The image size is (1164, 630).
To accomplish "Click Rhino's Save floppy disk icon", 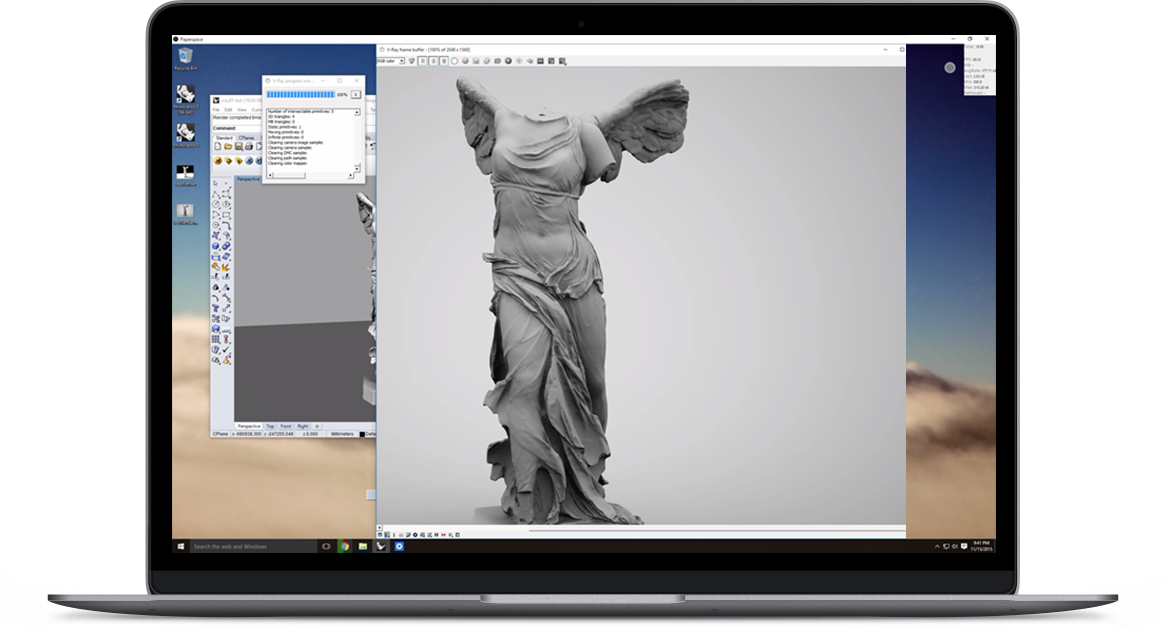I will [x=239, y=147].
